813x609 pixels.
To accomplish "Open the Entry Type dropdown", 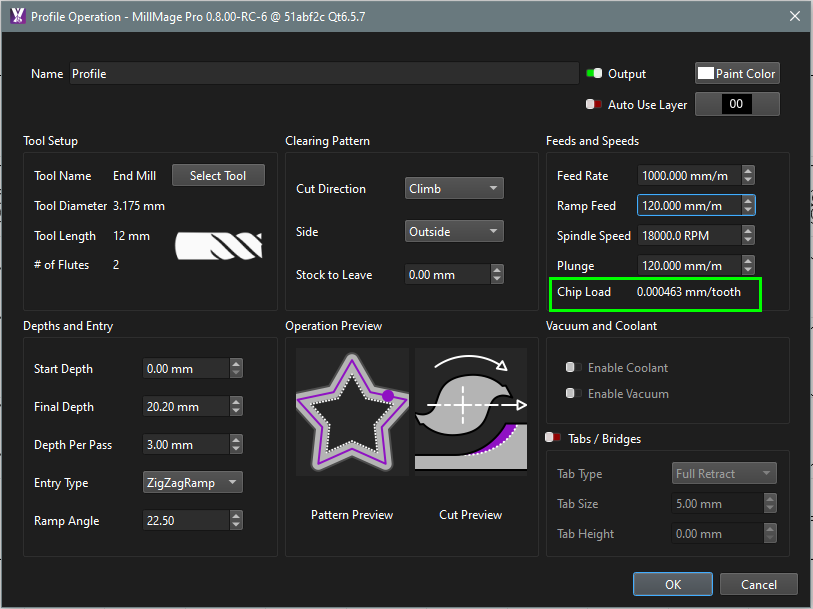I will 193,483.
